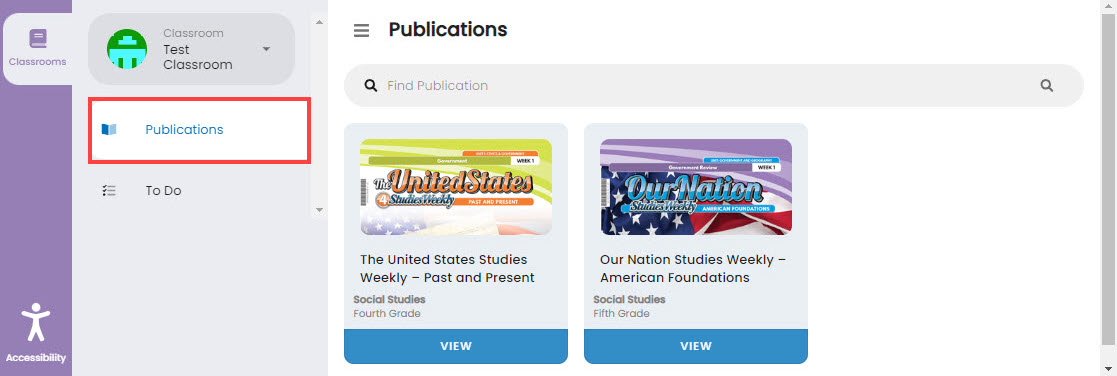Select Publications in sidebar menu

[x=199, y=130]
